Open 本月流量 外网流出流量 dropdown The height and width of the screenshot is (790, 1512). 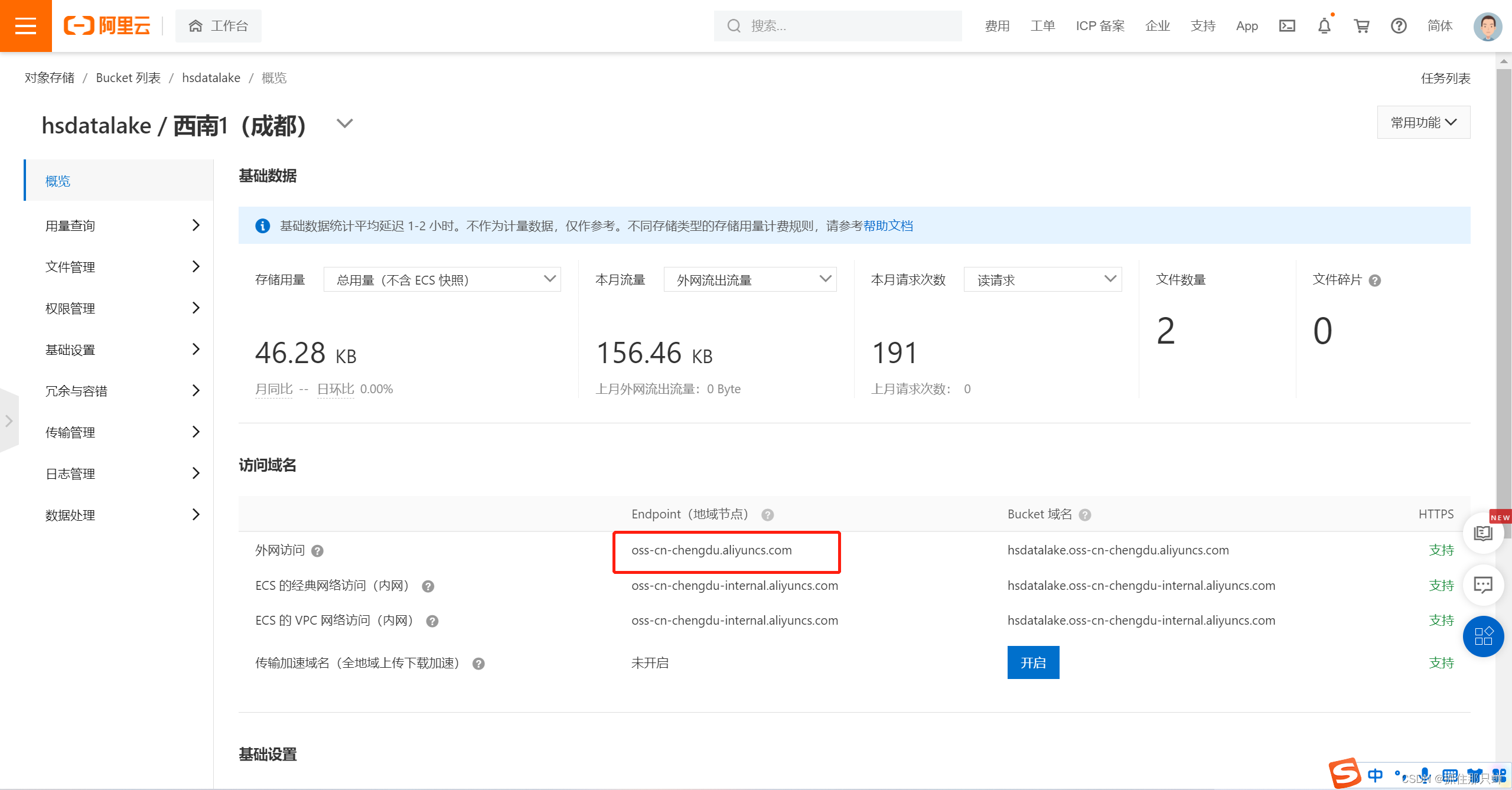click(x=750, y=279)
